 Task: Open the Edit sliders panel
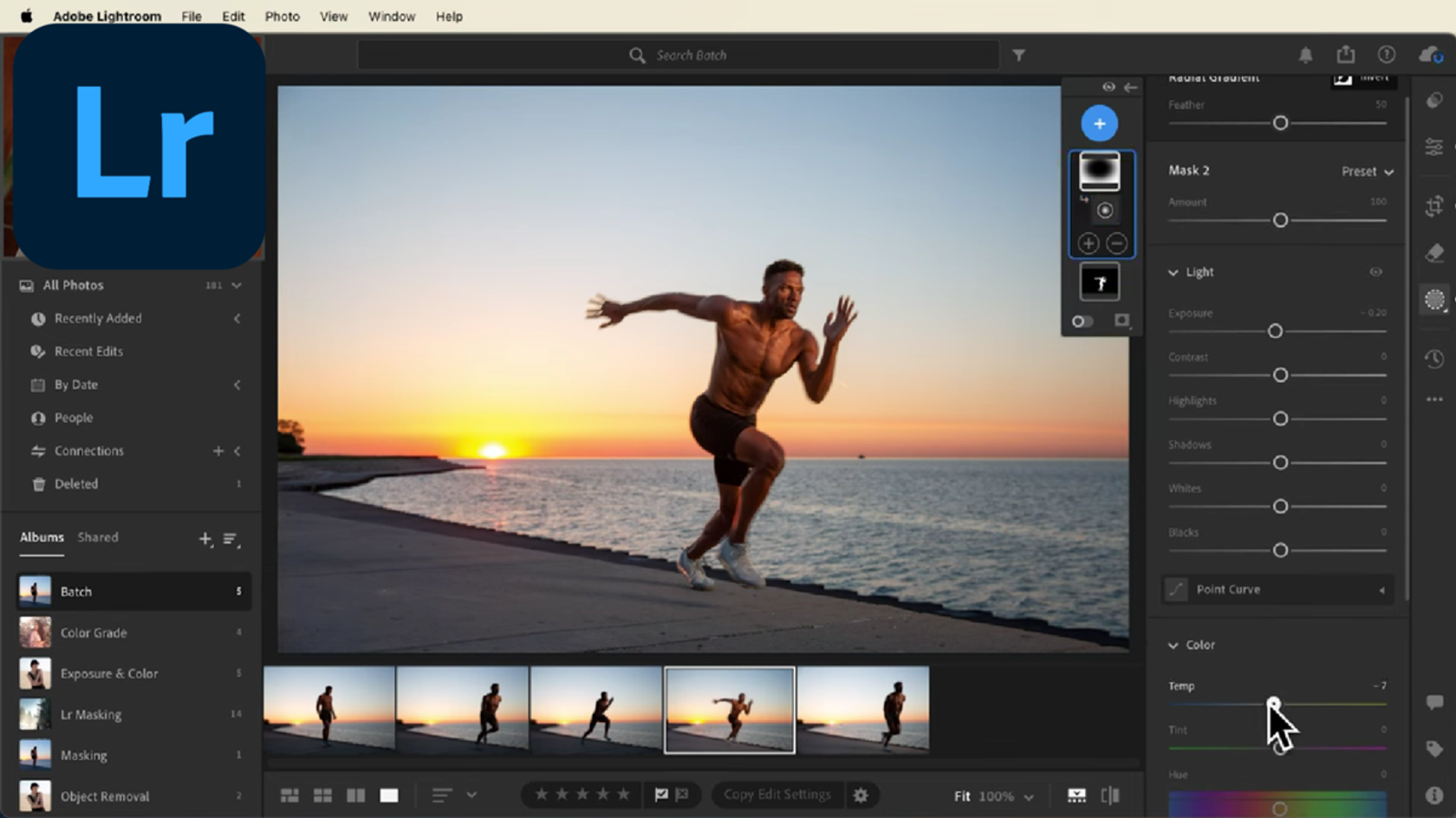tap(1434, 147)
